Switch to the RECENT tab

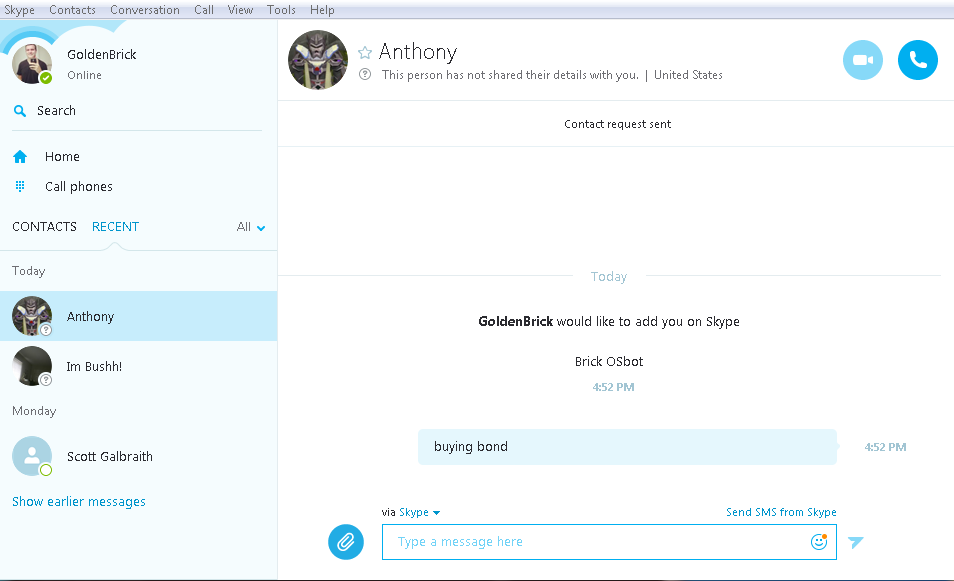click(116, 226)
